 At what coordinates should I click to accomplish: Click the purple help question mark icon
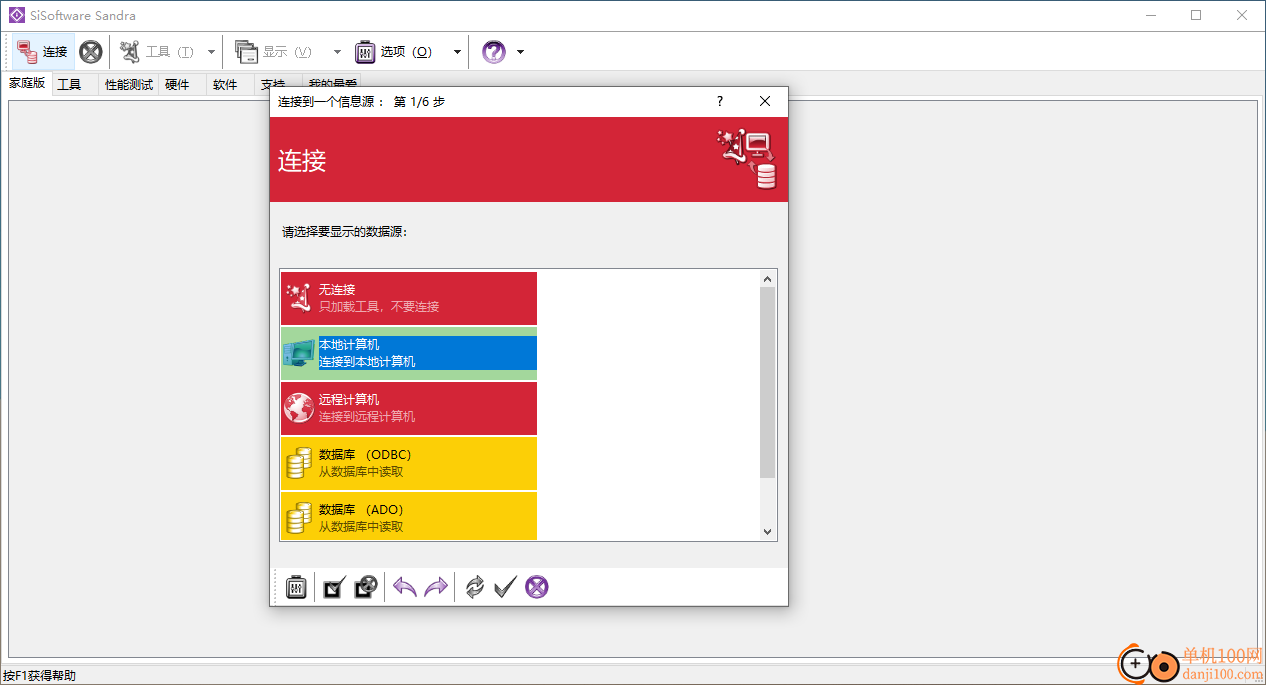click(494, 52)
